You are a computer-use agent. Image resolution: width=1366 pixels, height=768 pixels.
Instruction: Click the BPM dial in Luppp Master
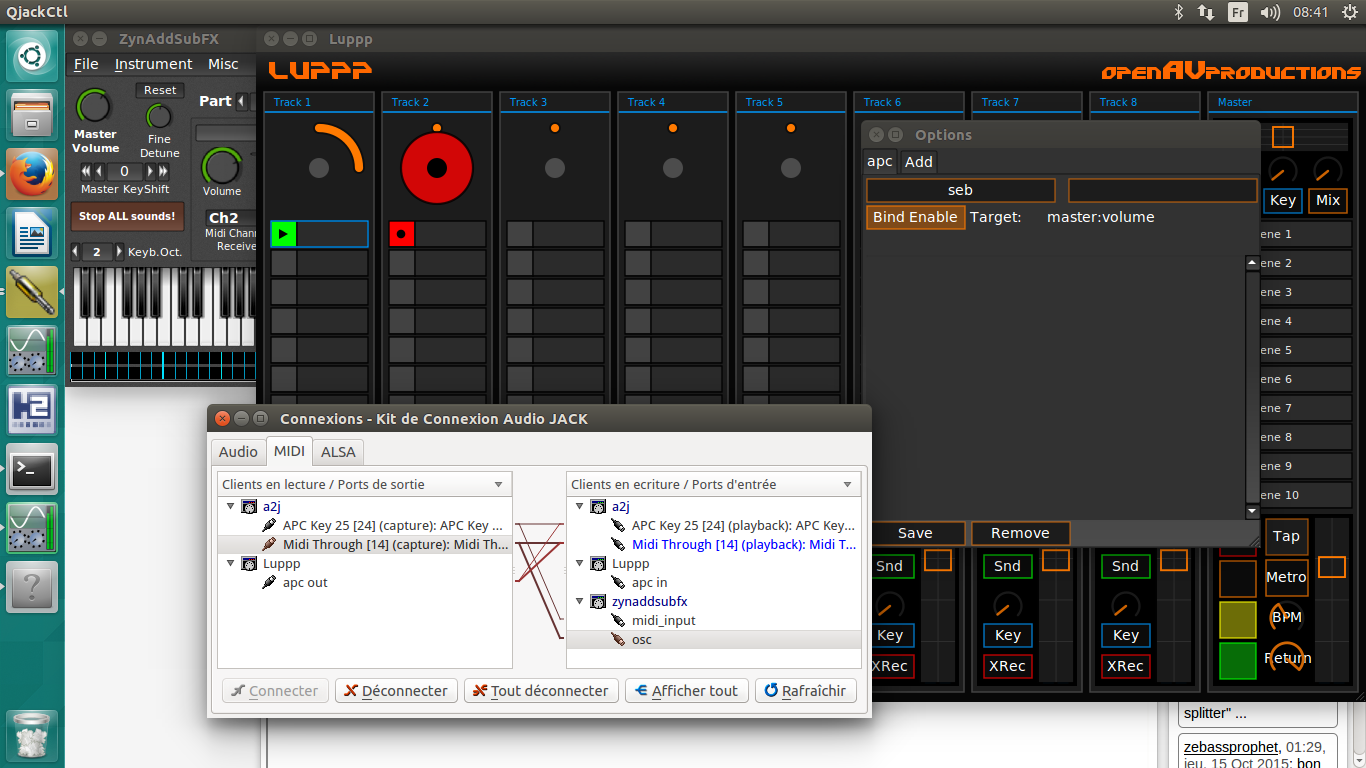(1286, 617)
